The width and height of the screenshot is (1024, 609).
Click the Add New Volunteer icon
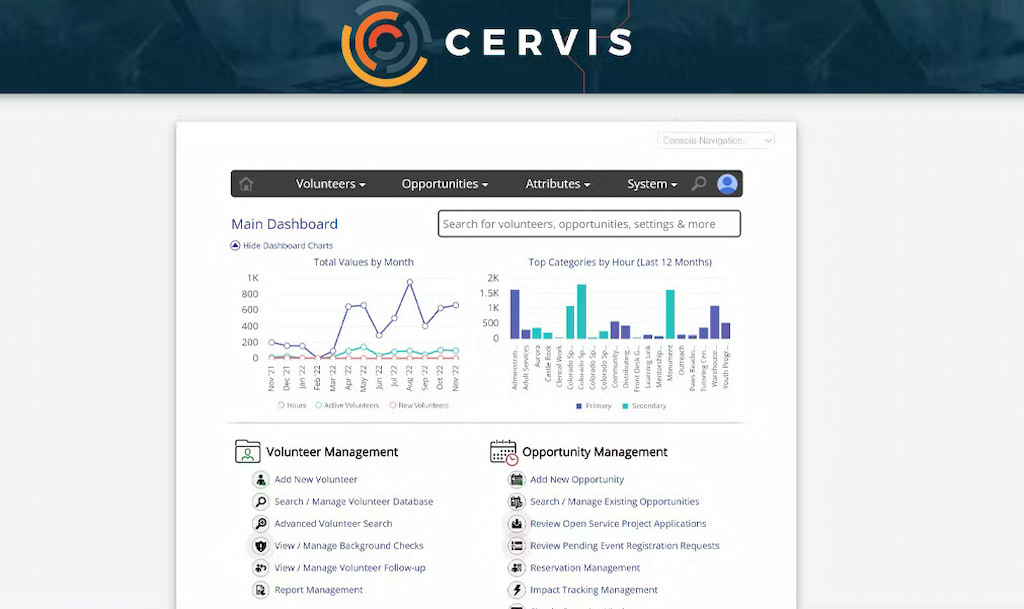pyautogui.click(x=261, y=480)
